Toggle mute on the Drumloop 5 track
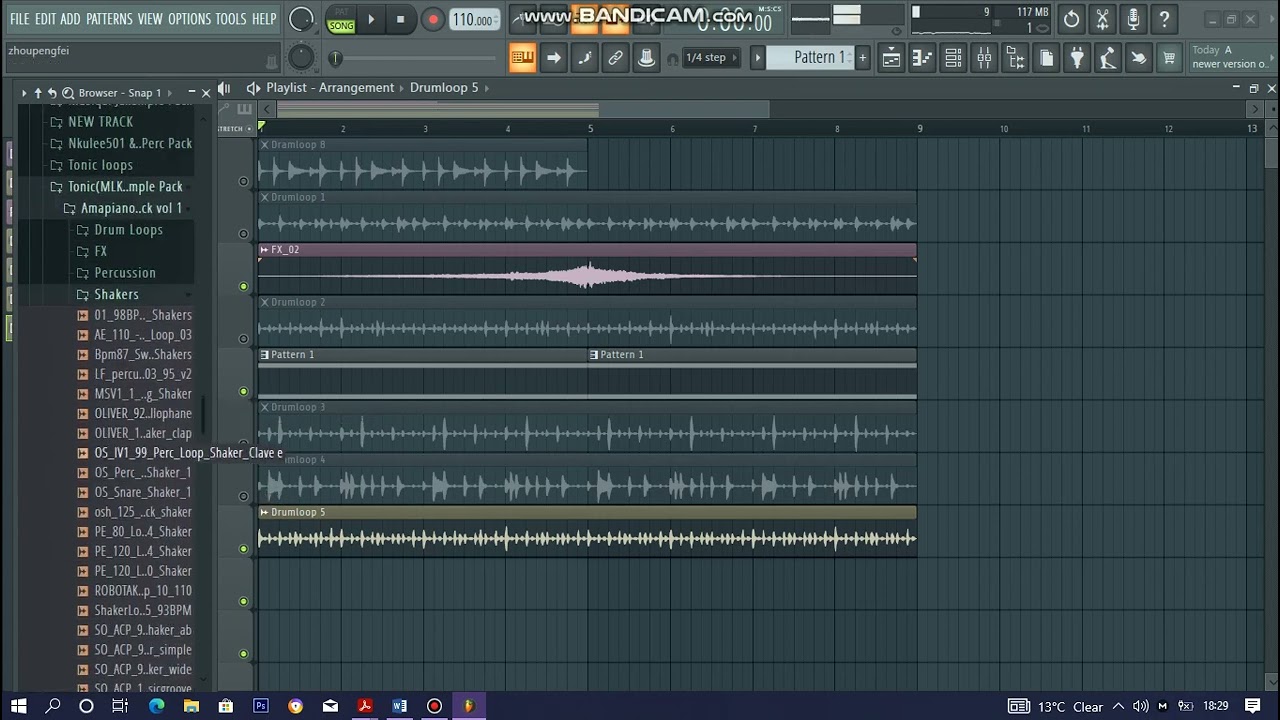The height and width of the screenshot is (720, 1280). point(243,548)
